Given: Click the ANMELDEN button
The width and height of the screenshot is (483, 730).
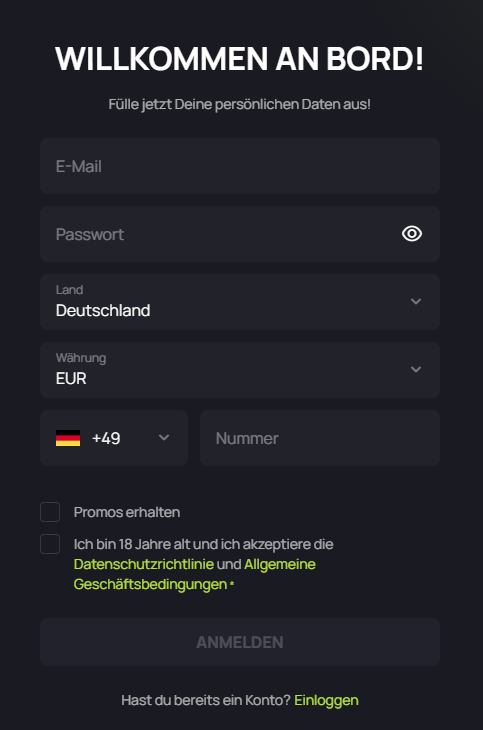Looking at the screenshot, I should [x=240, y=642].
